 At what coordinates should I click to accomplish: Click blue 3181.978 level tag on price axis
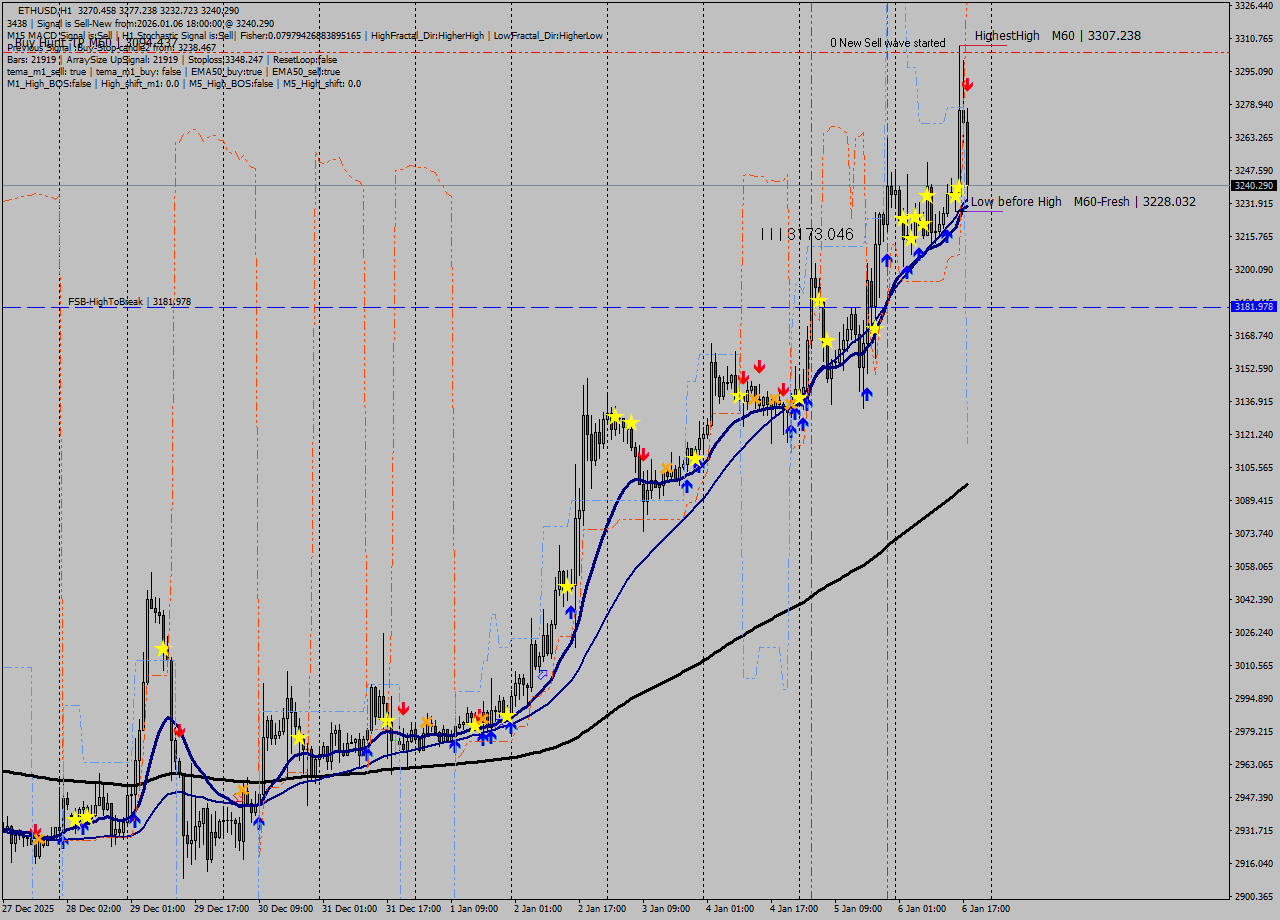[x=1253, y=307]
